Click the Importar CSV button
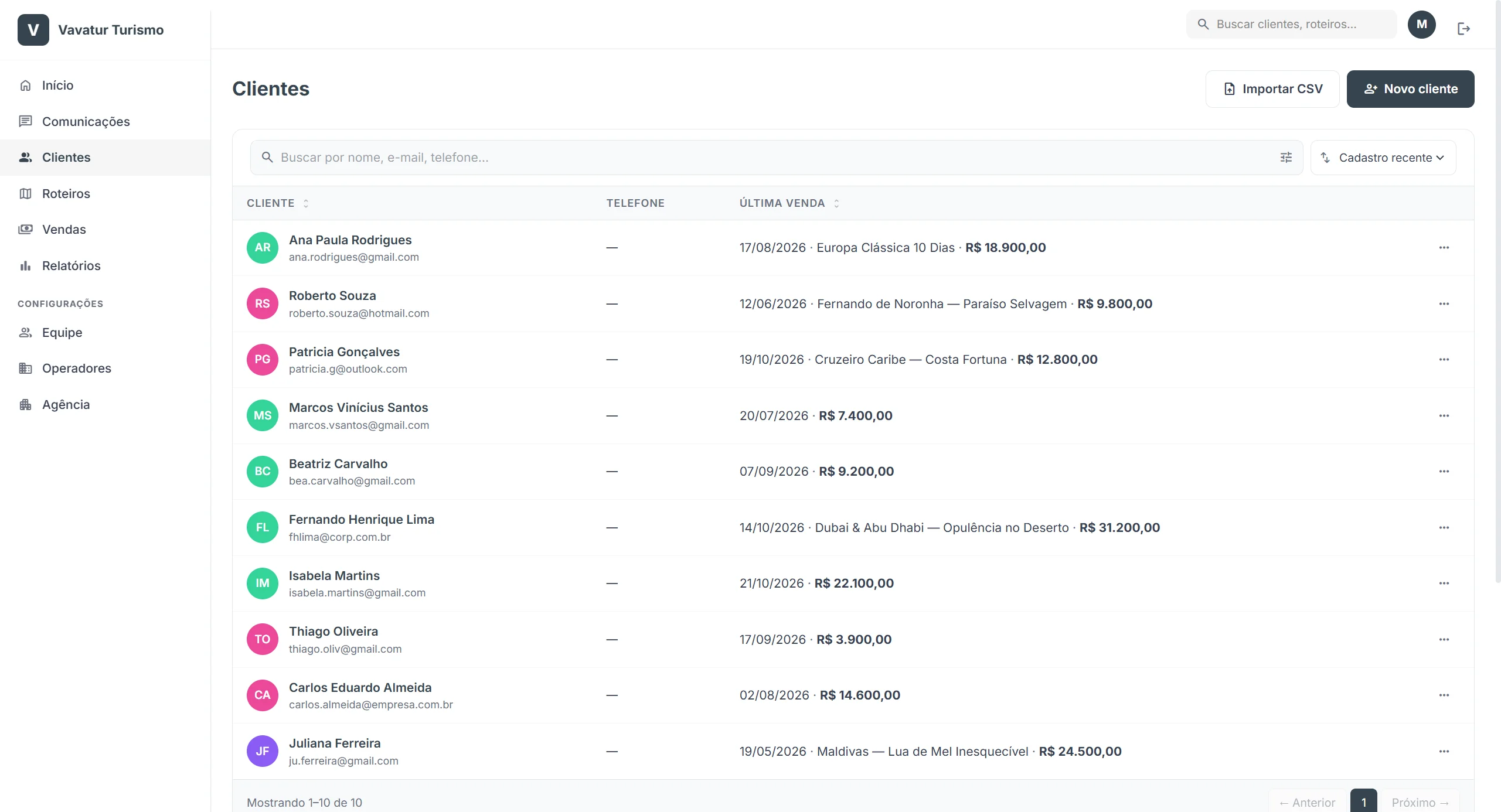Image resolution: width=1501 pixels, height=812 pixels. [1272, 89]
